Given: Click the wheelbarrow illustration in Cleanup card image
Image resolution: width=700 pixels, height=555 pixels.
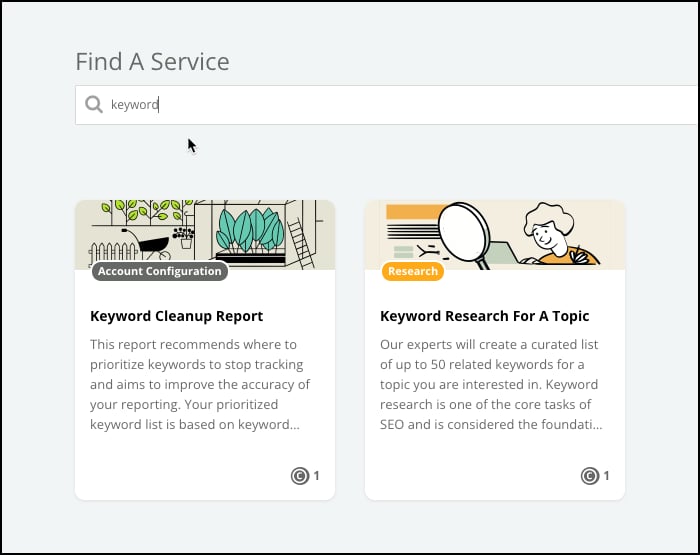Looking at the screenshot, I should [x=150, y=243].
